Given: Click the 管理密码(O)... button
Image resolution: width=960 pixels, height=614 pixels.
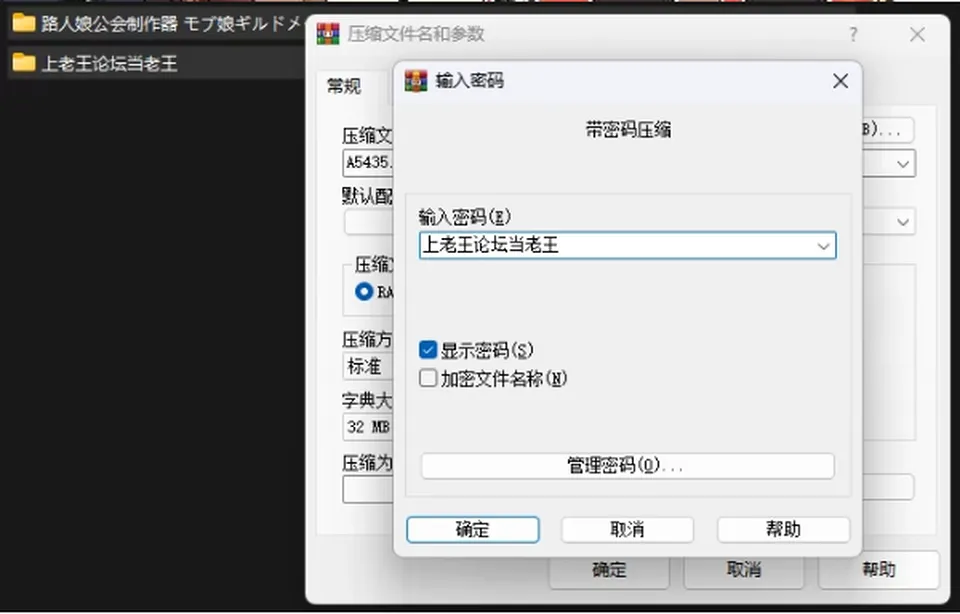Looking at the screenshot, I should (x=628, y=466).
